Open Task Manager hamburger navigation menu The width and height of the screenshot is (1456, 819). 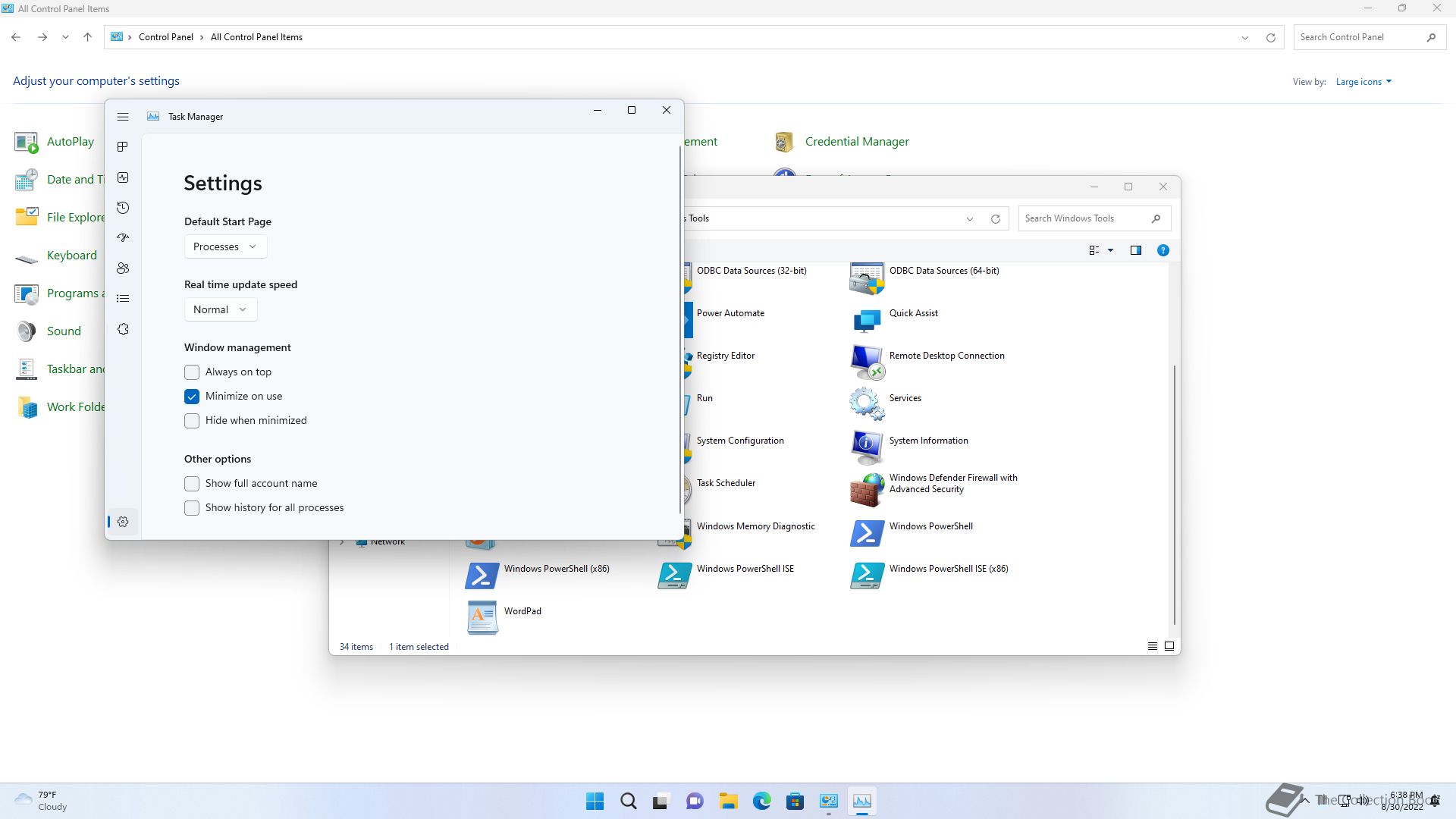coord(123,117)
